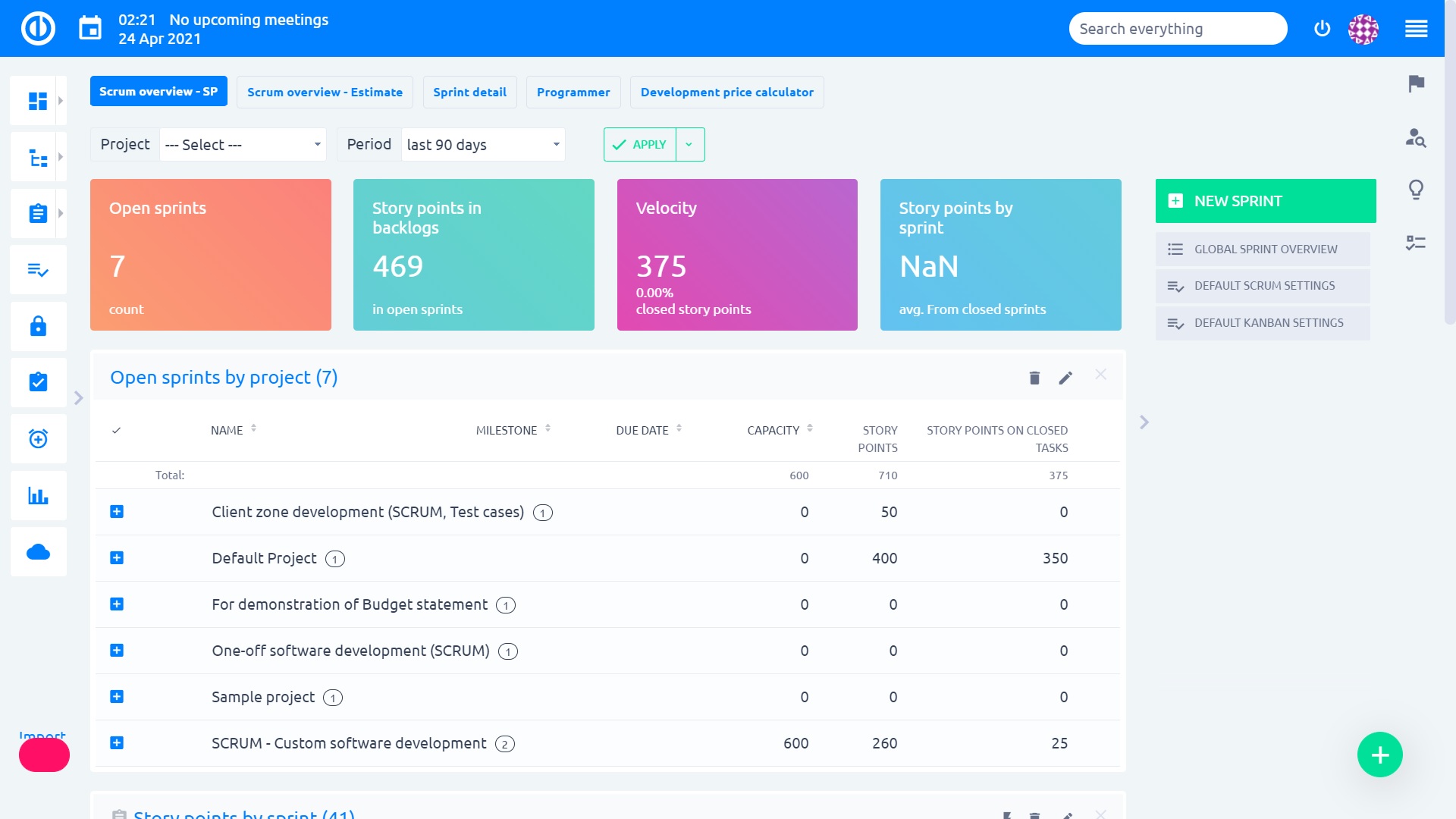
Task: Expand the Default Project row
Action: pyautogui.click(x=117, y=558)
